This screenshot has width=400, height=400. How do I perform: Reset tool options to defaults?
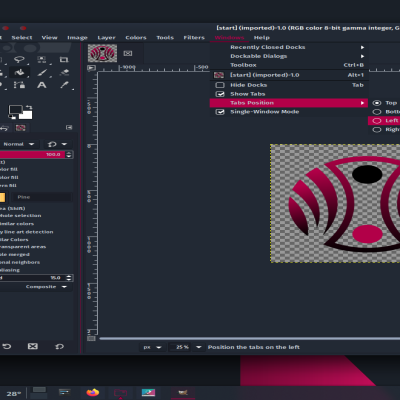[x=59, y=346]
